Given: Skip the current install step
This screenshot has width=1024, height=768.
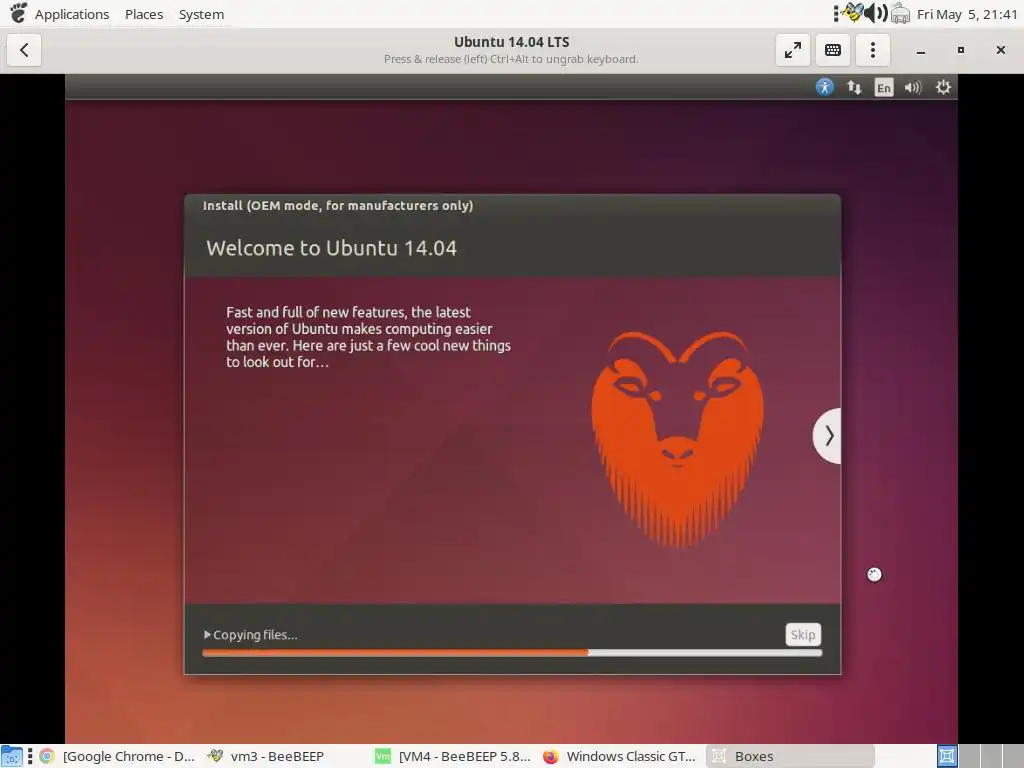Looking at the screenshot, I should coord(803,634).
